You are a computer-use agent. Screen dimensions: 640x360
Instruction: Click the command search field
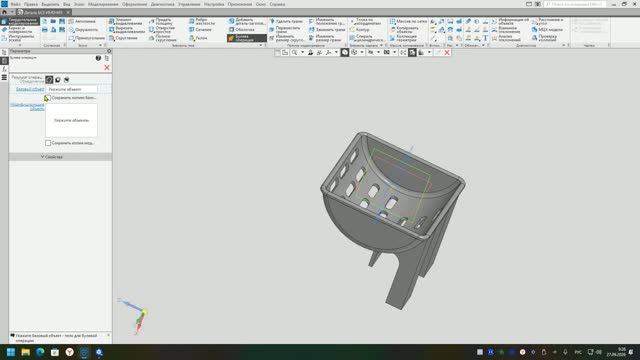(575, 4)
